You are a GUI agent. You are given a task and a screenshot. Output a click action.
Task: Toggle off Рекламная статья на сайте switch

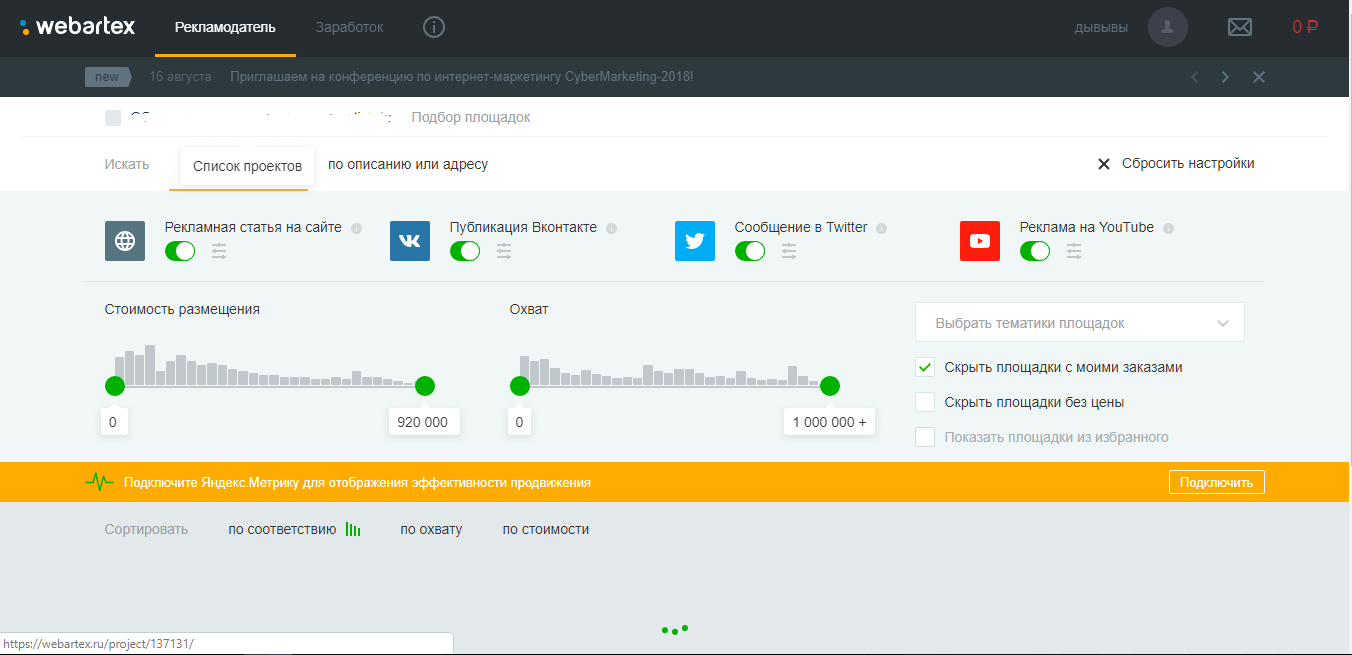[180, 251]
